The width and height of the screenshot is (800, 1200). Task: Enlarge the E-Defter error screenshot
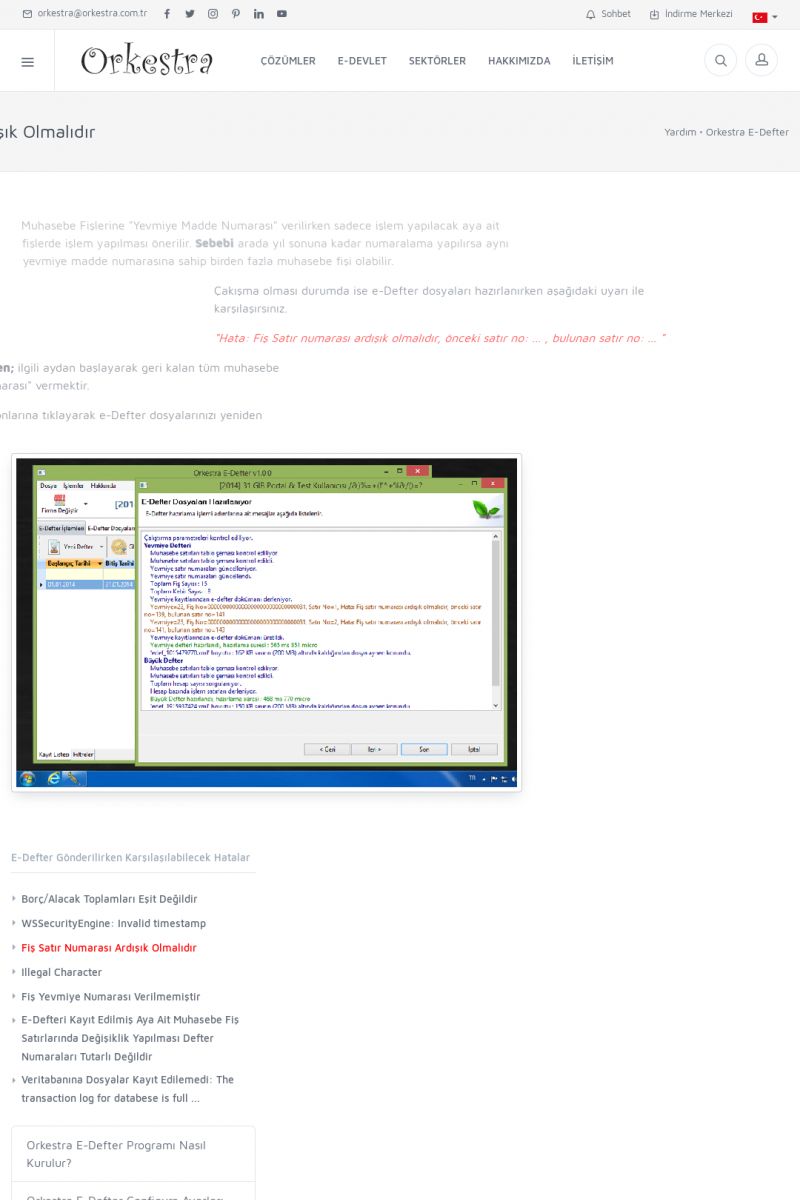click(x=266, y=622)
